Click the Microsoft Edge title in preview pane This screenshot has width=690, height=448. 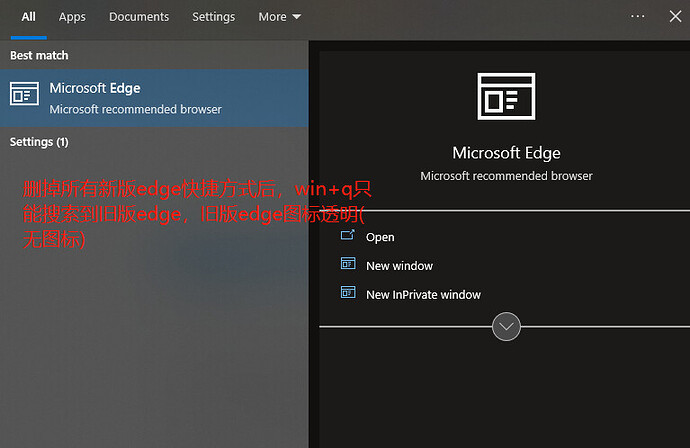tap(506, 153)
